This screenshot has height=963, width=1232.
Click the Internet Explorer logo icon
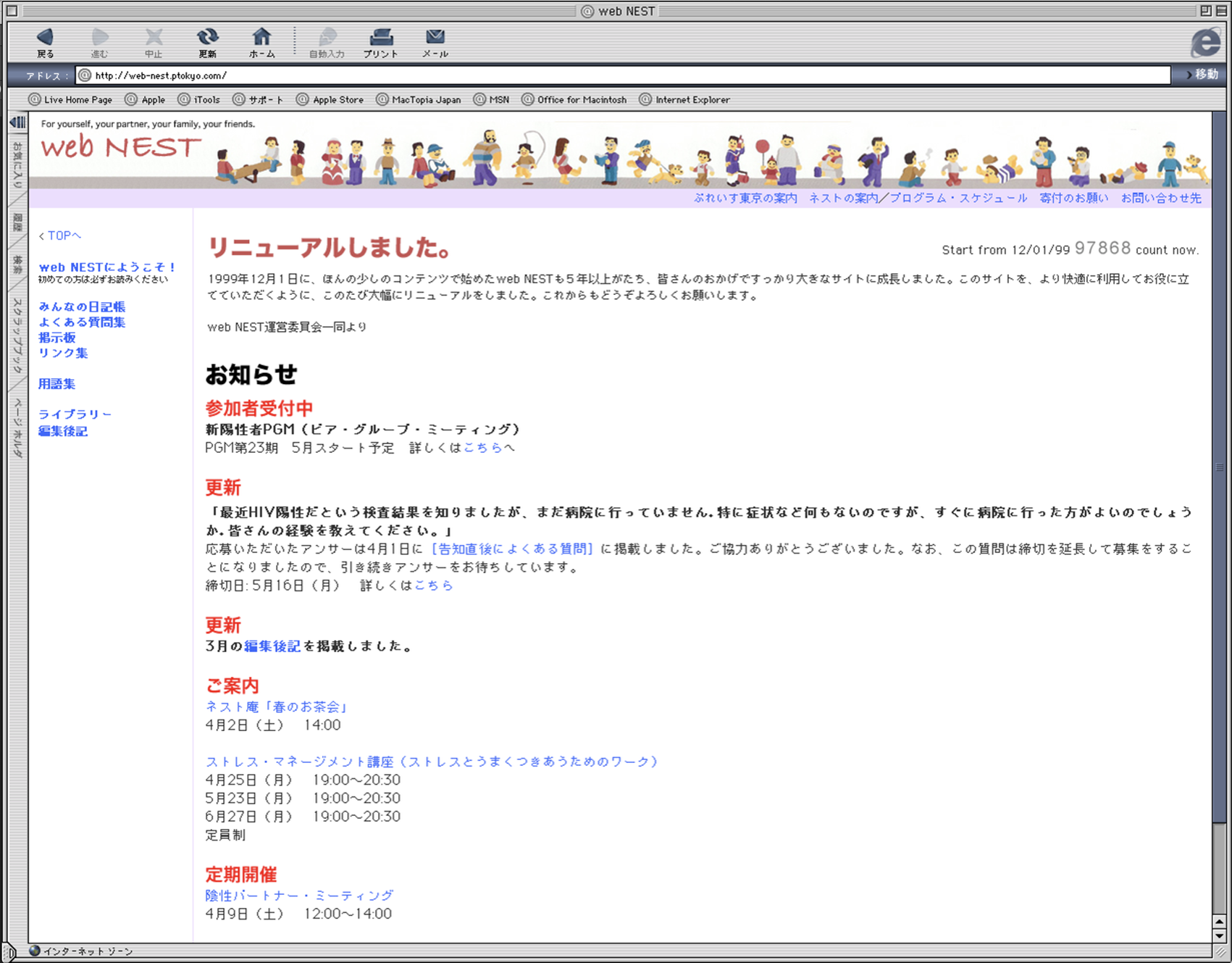1205,42
